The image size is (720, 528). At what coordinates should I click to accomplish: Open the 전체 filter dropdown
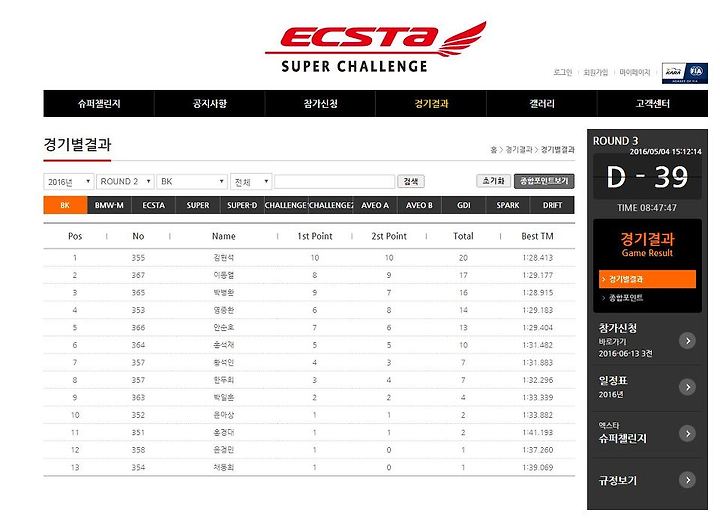point(251,181)
